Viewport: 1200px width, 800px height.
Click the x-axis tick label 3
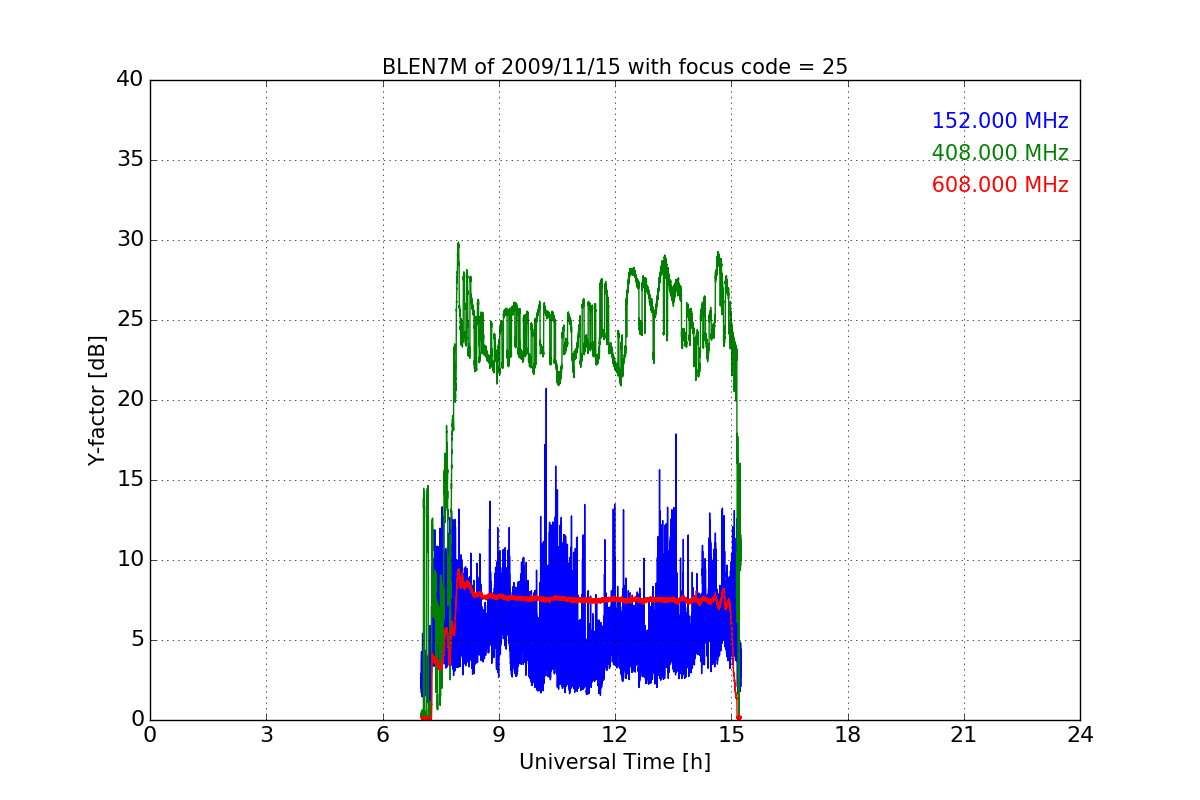(266, 735)
